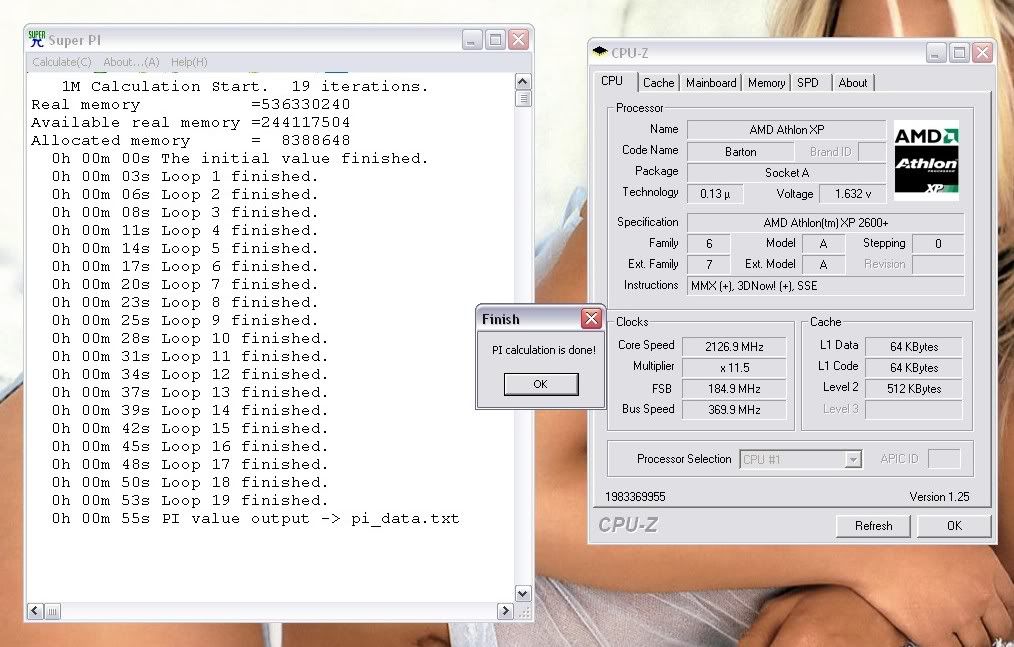Maximize the Super PI window

point(495,40)
